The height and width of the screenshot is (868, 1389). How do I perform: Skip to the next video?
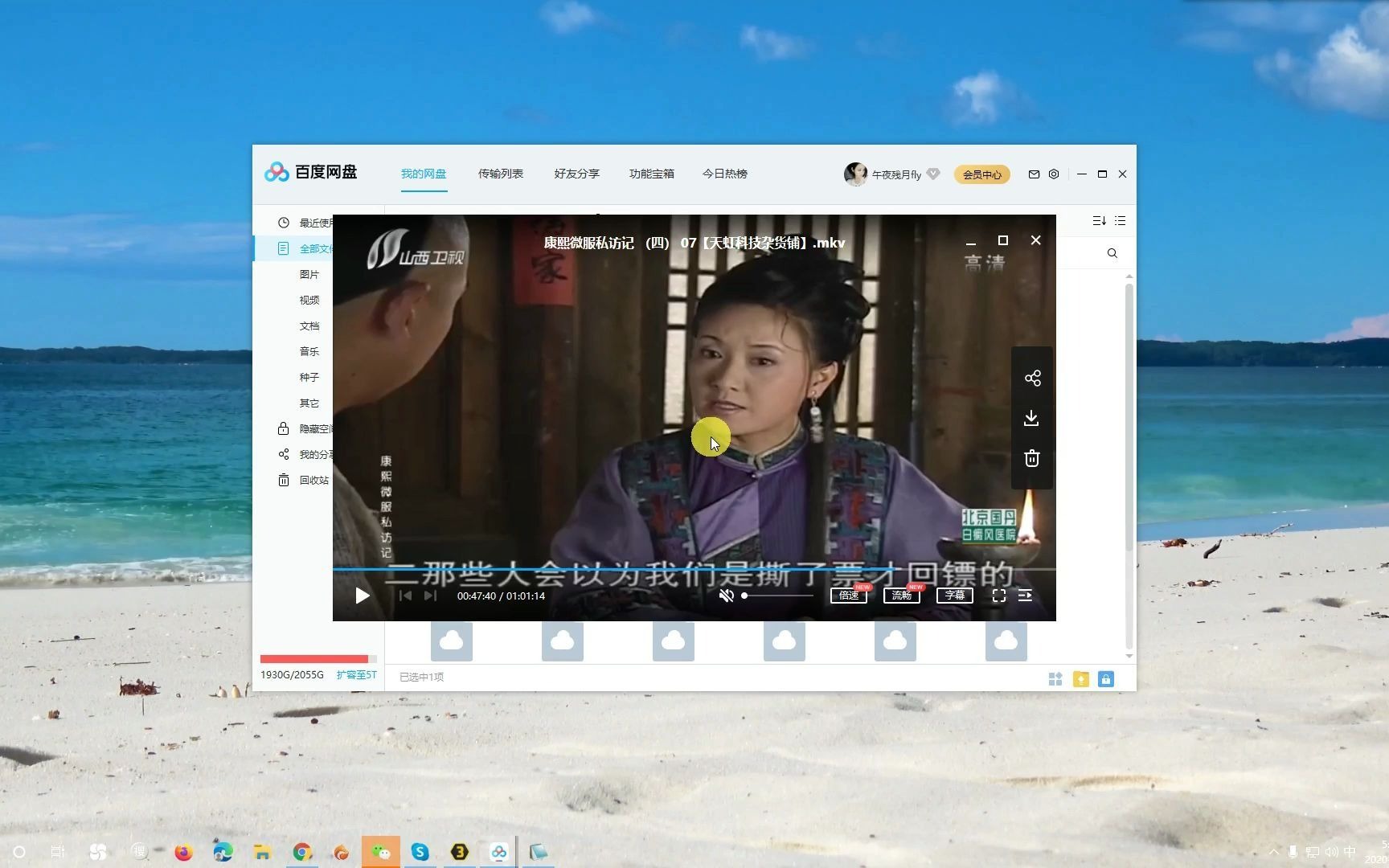430,596
